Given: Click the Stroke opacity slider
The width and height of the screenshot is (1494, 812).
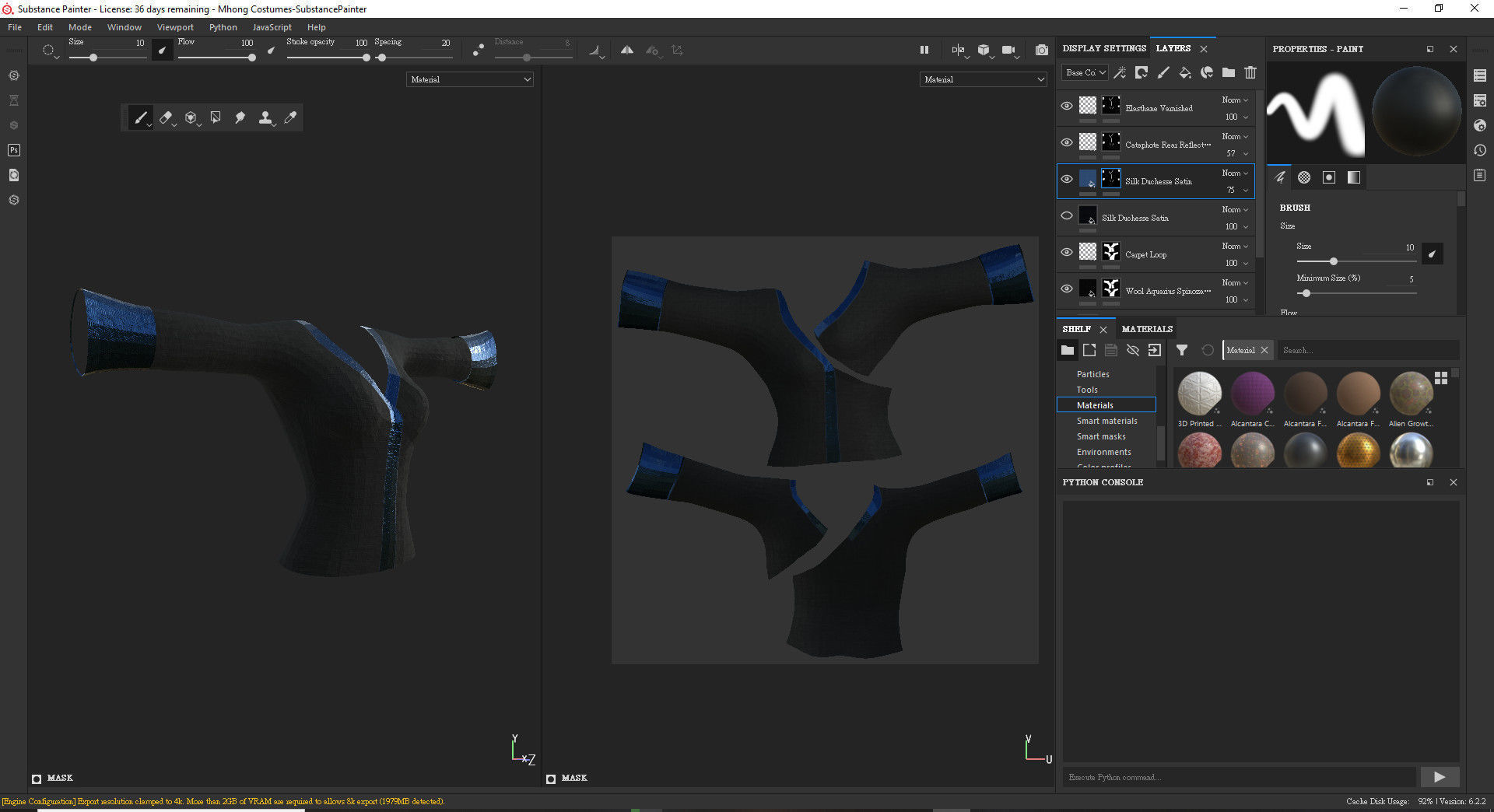Looking at the screenshot, I should (x=328, y=58).
